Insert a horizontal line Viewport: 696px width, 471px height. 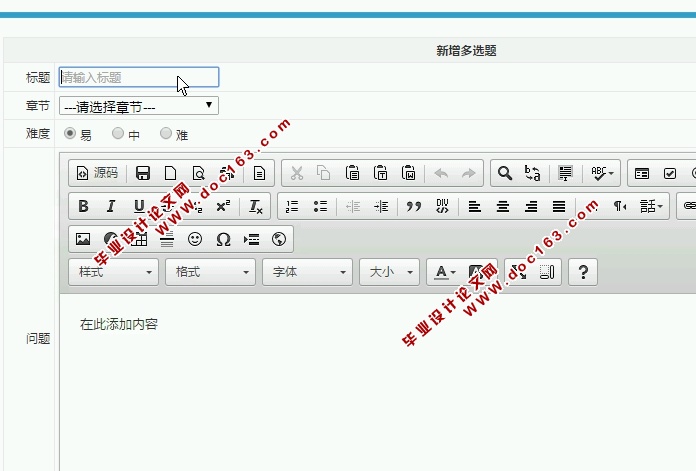pos(167,240)
